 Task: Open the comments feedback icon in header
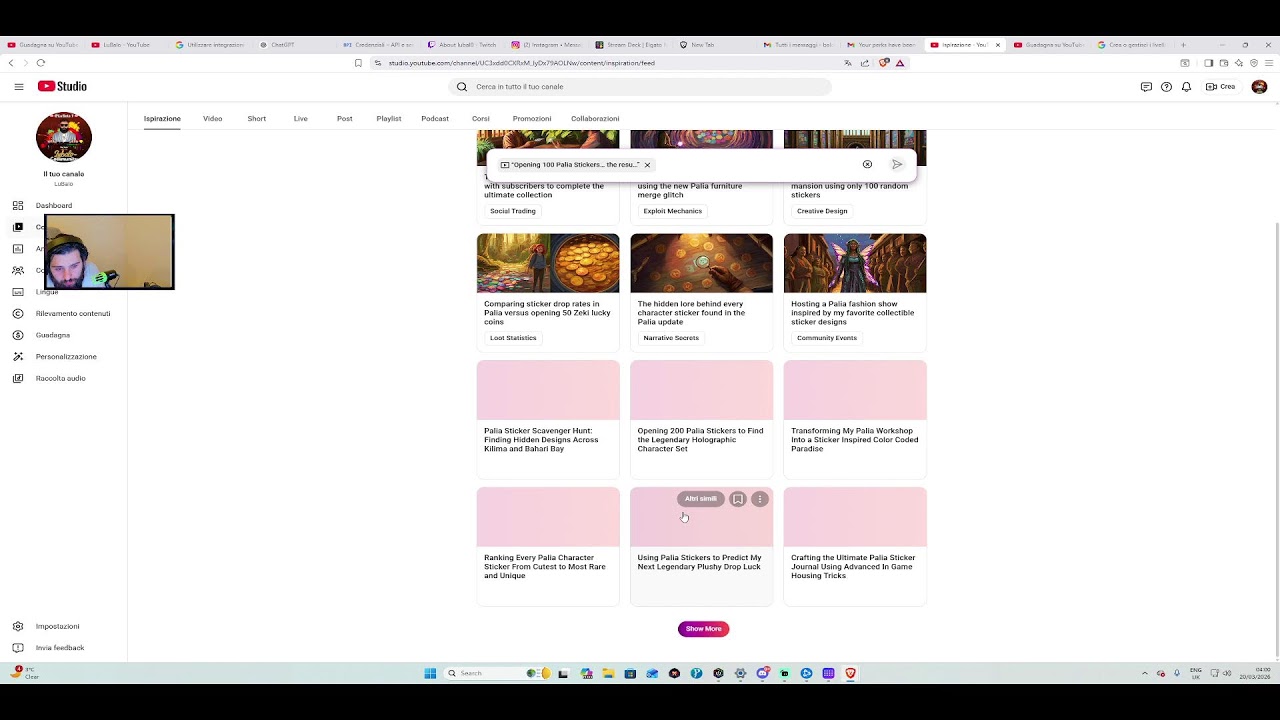click(1146, 87)
